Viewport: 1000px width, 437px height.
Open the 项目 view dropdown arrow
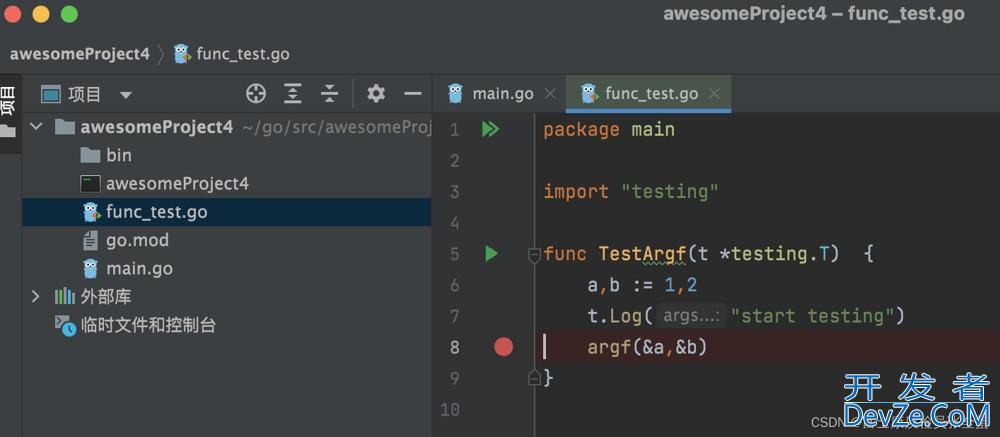[x=126, y=96]
